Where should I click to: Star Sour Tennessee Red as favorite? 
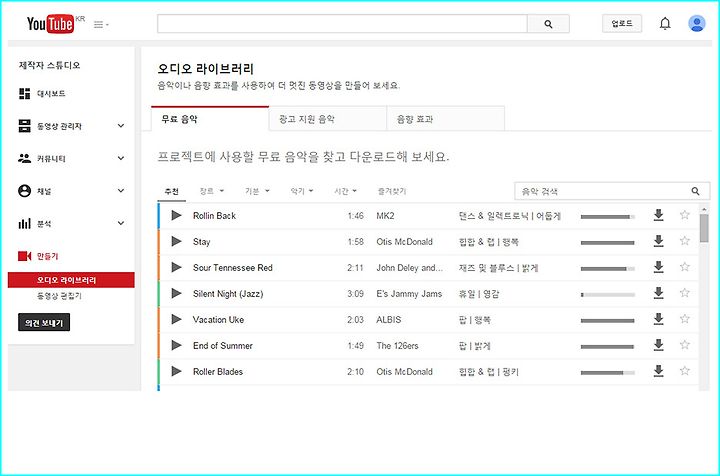tap(685, 267)
